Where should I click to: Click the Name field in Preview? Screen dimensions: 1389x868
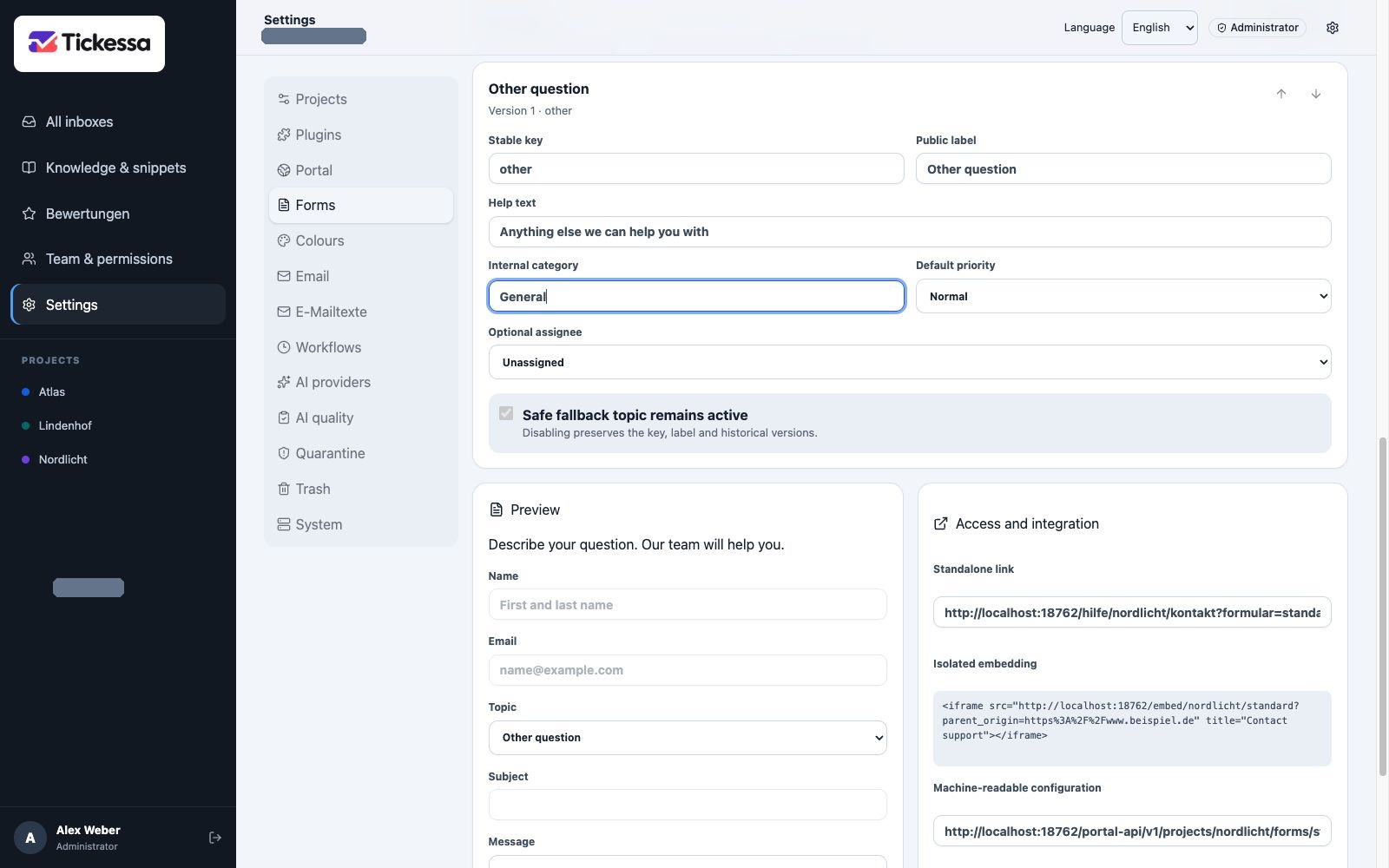pyautogui.click(x=688, y=604)
